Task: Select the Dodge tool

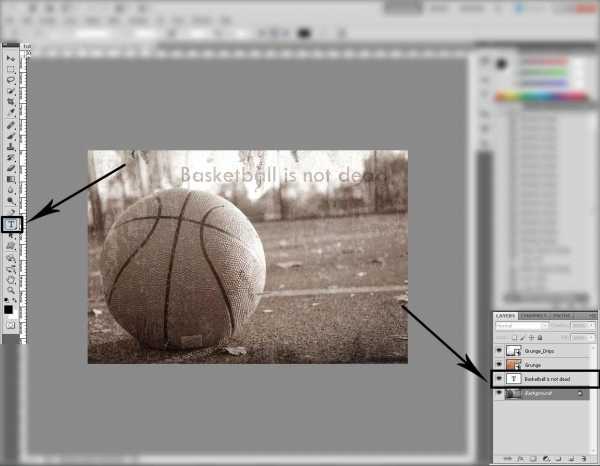Action: point(11,200)
